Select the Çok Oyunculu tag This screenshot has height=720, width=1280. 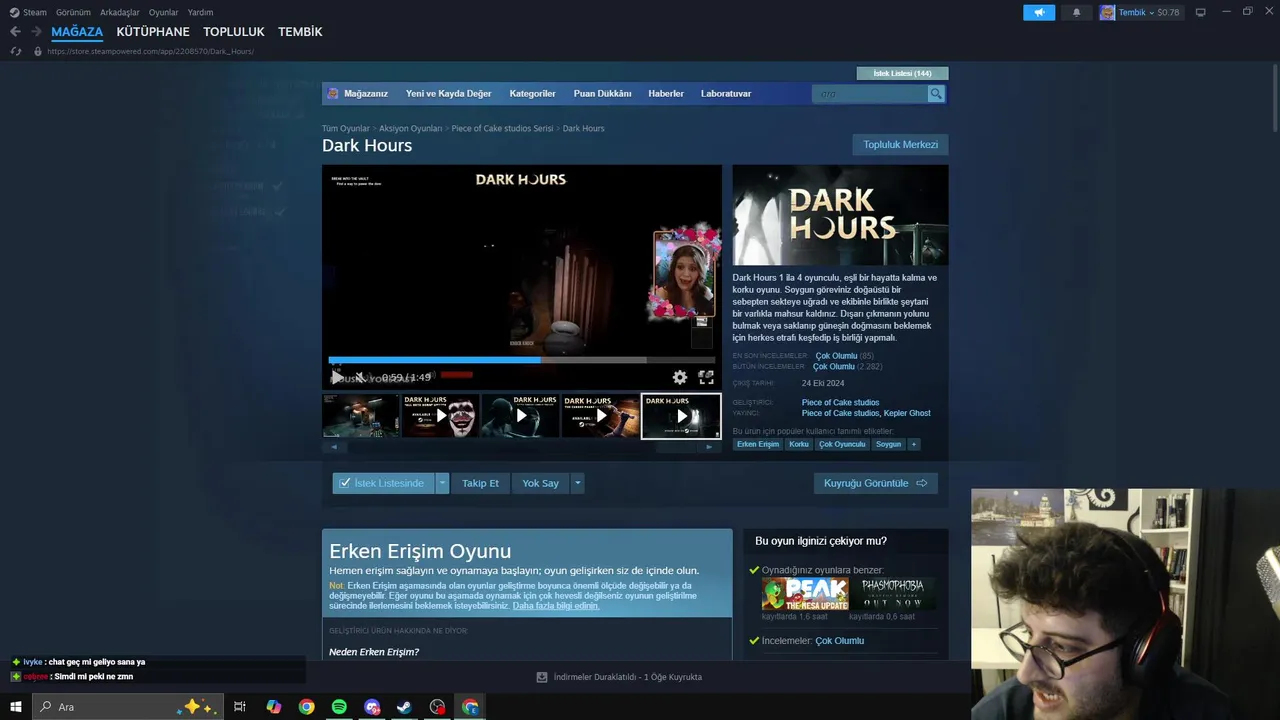coord(842,444)
